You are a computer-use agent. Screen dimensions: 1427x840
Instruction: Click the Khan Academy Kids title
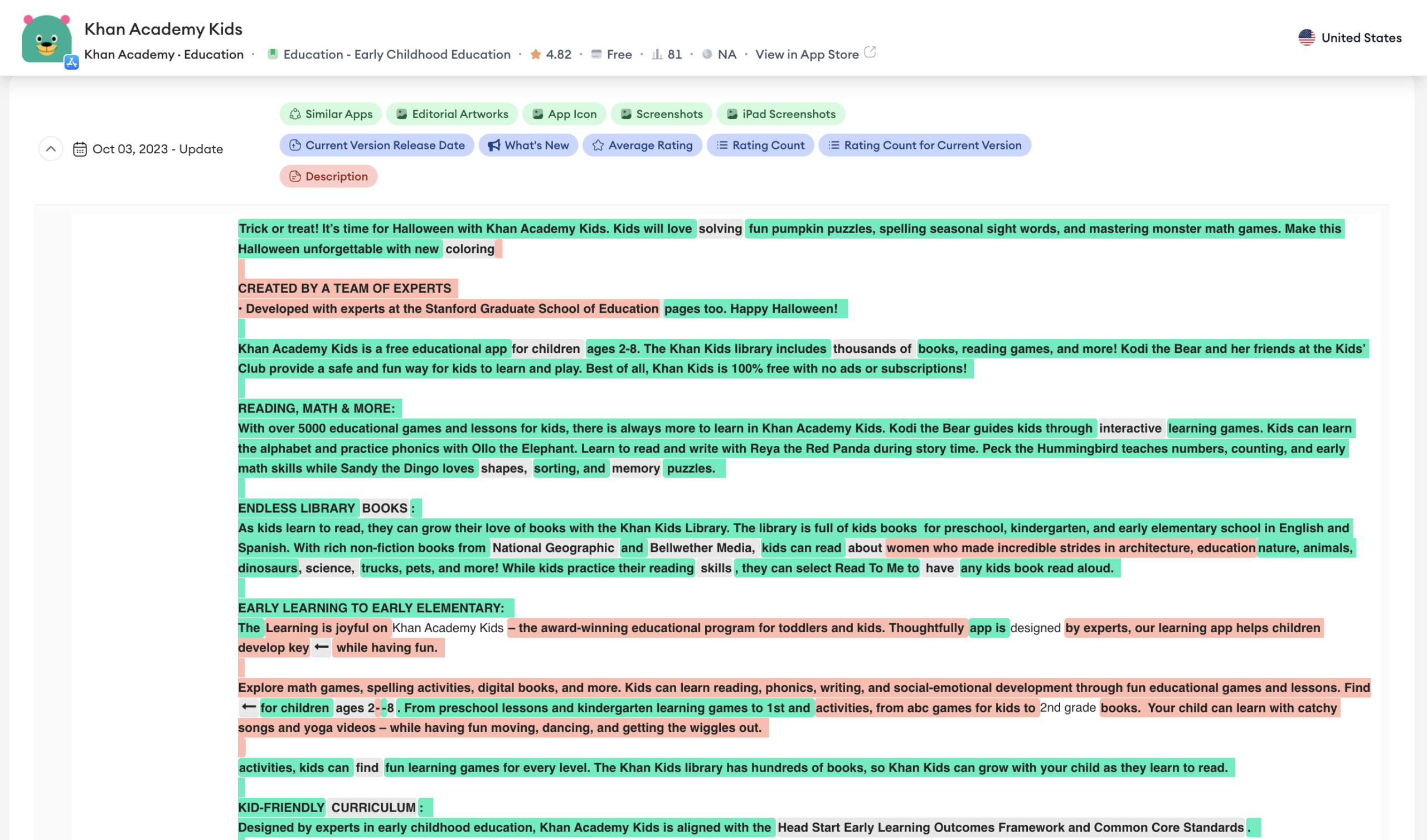(163, 29)
